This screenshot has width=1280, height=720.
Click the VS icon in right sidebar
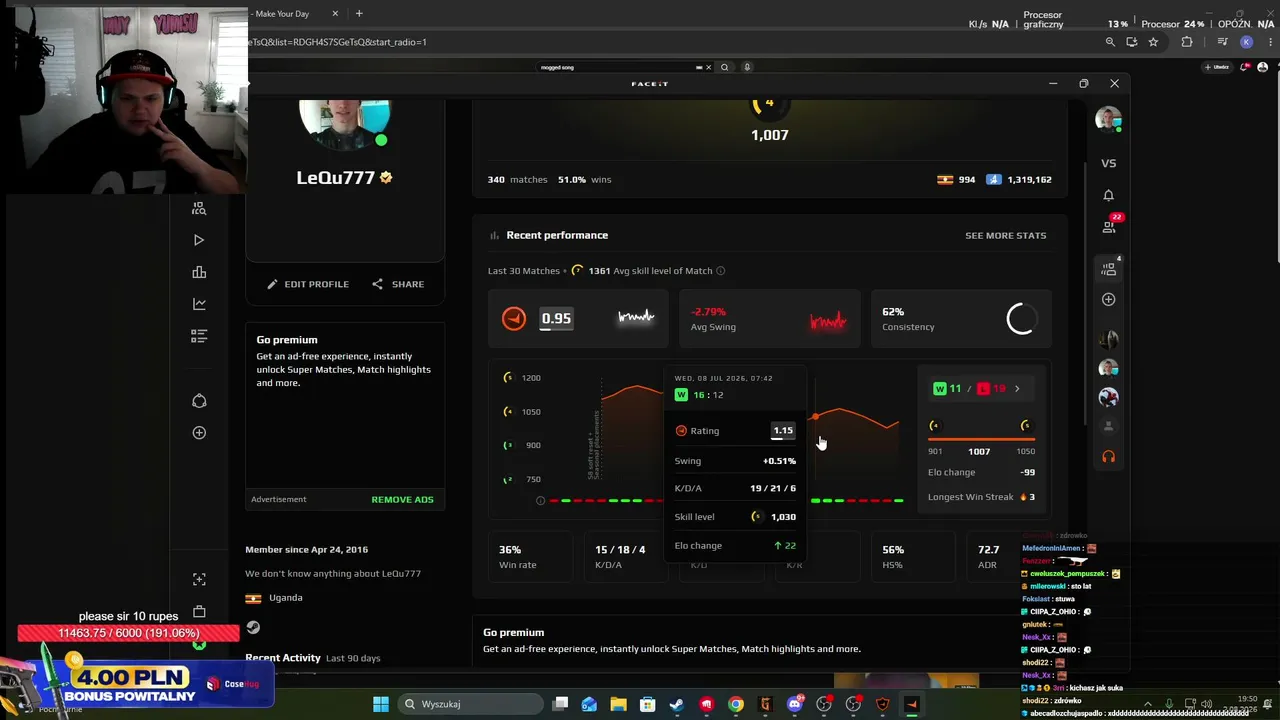click(x=1109, y=163)
